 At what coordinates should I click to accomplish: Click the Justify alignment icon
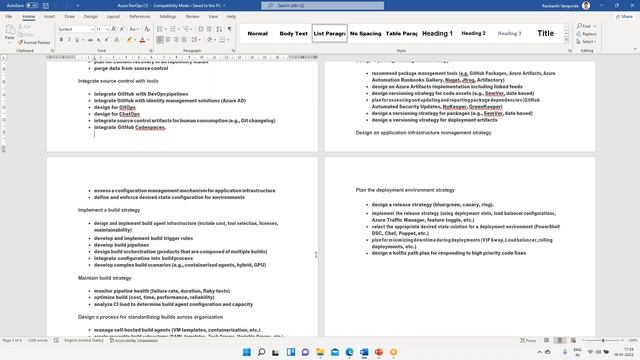(x=184, y=40)
